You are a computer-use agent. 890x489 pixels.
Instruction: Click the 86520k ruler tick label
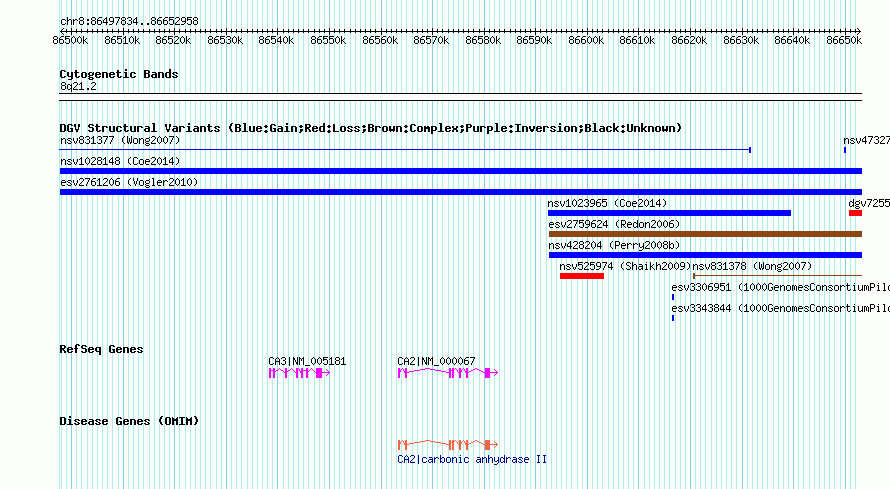click(173, 40)
